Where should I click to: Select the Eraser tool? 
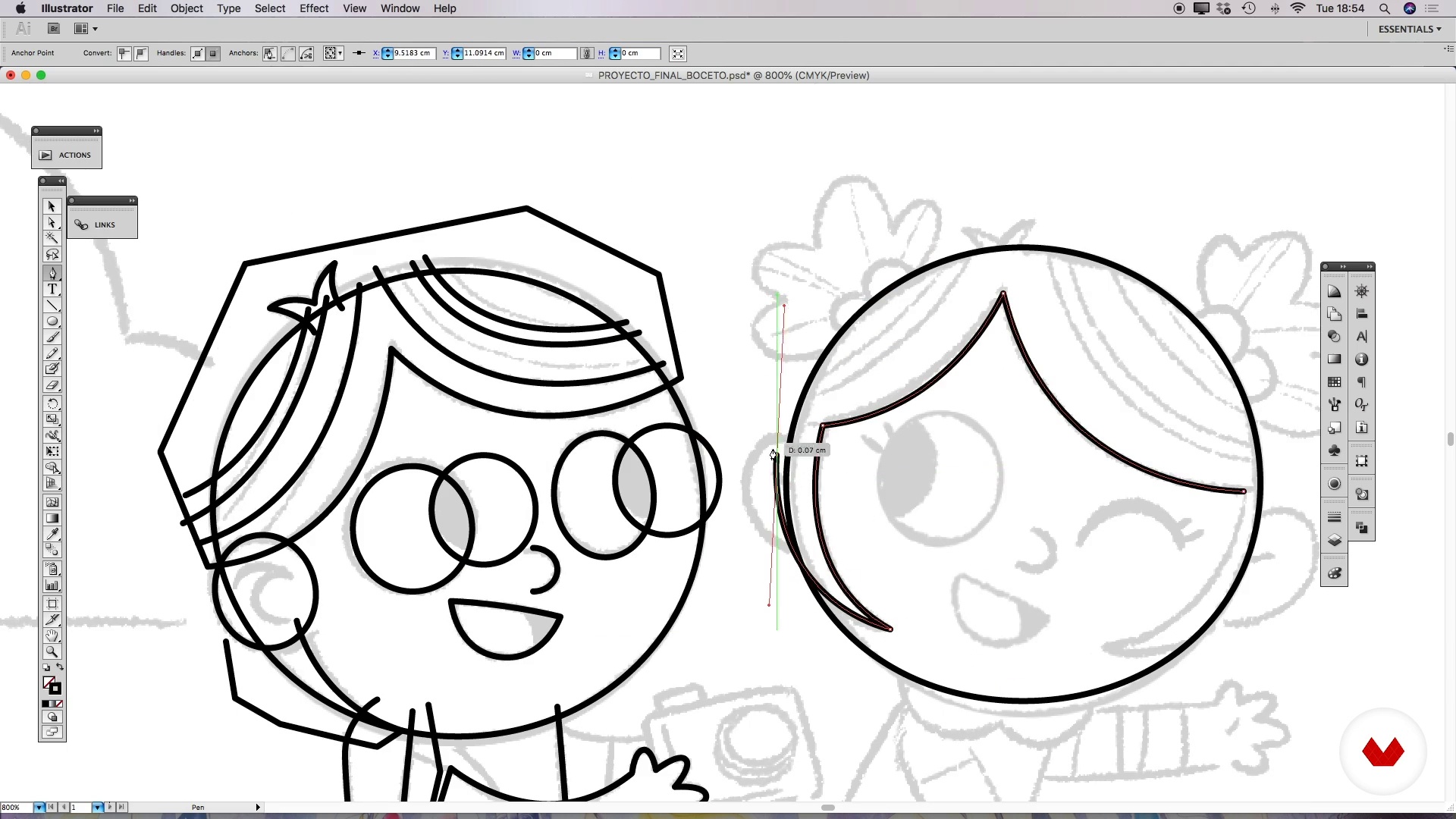click(x=52, y=385)
